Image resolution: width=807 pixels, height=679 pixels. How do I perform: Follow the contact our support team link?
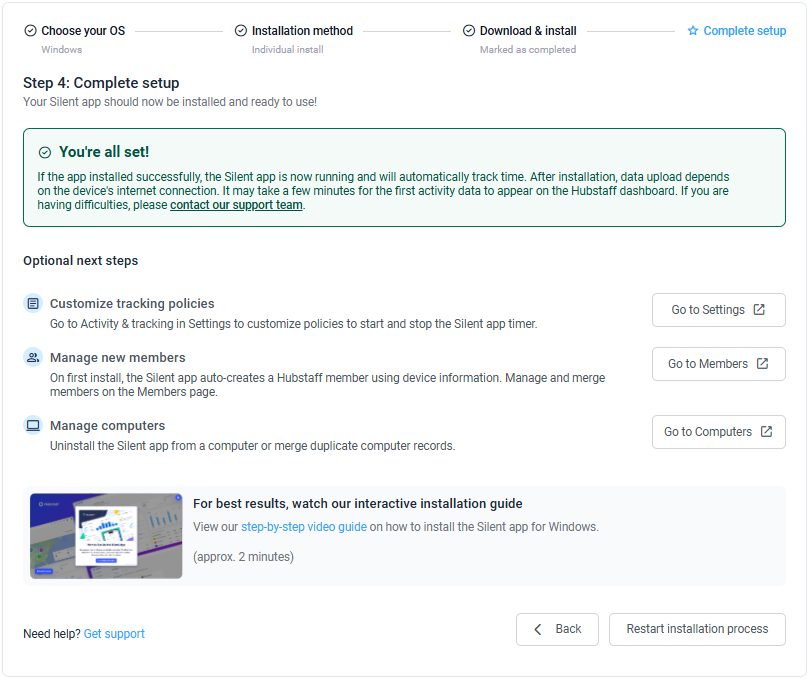[x=236, y=205]
